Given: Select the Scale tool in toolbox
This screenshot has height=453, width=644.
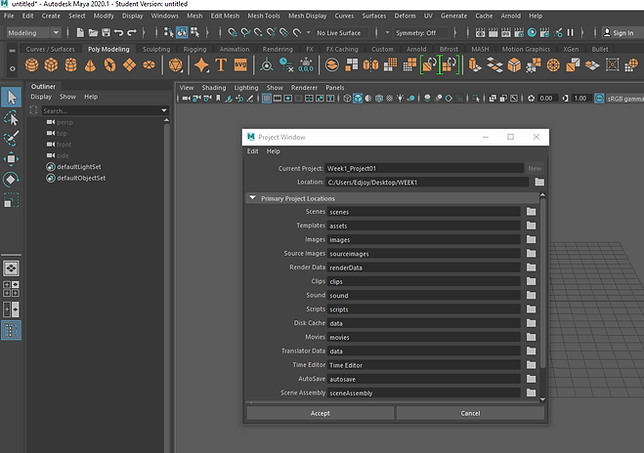Looking at the screenshot, I should [11, 200].
